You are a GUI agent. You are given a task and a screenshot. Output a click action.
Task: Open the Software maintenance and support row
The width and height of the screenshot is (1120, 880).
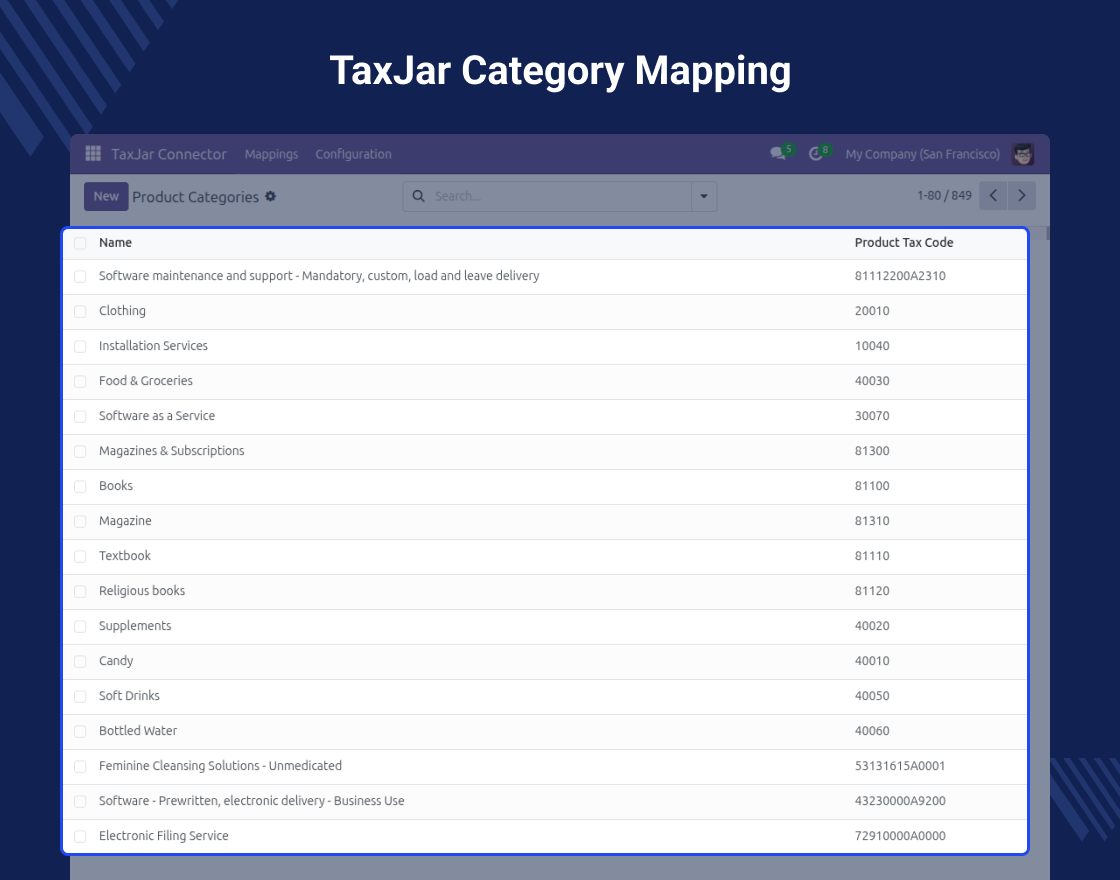545,276
